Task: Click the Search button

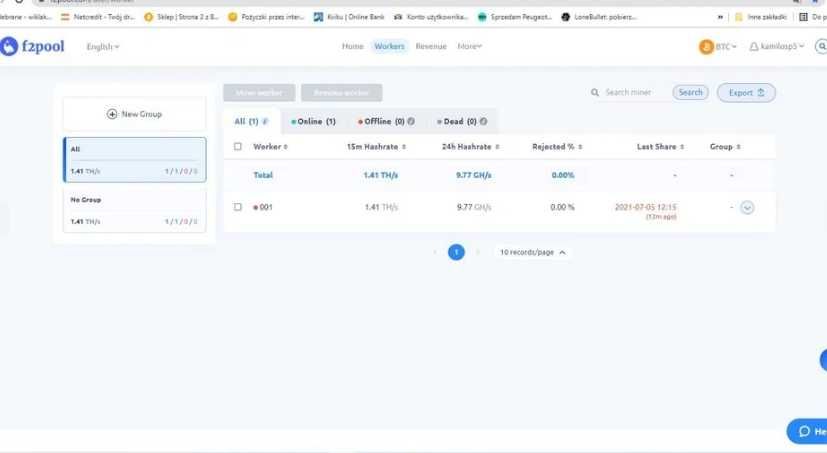Action: coord(690,92)
